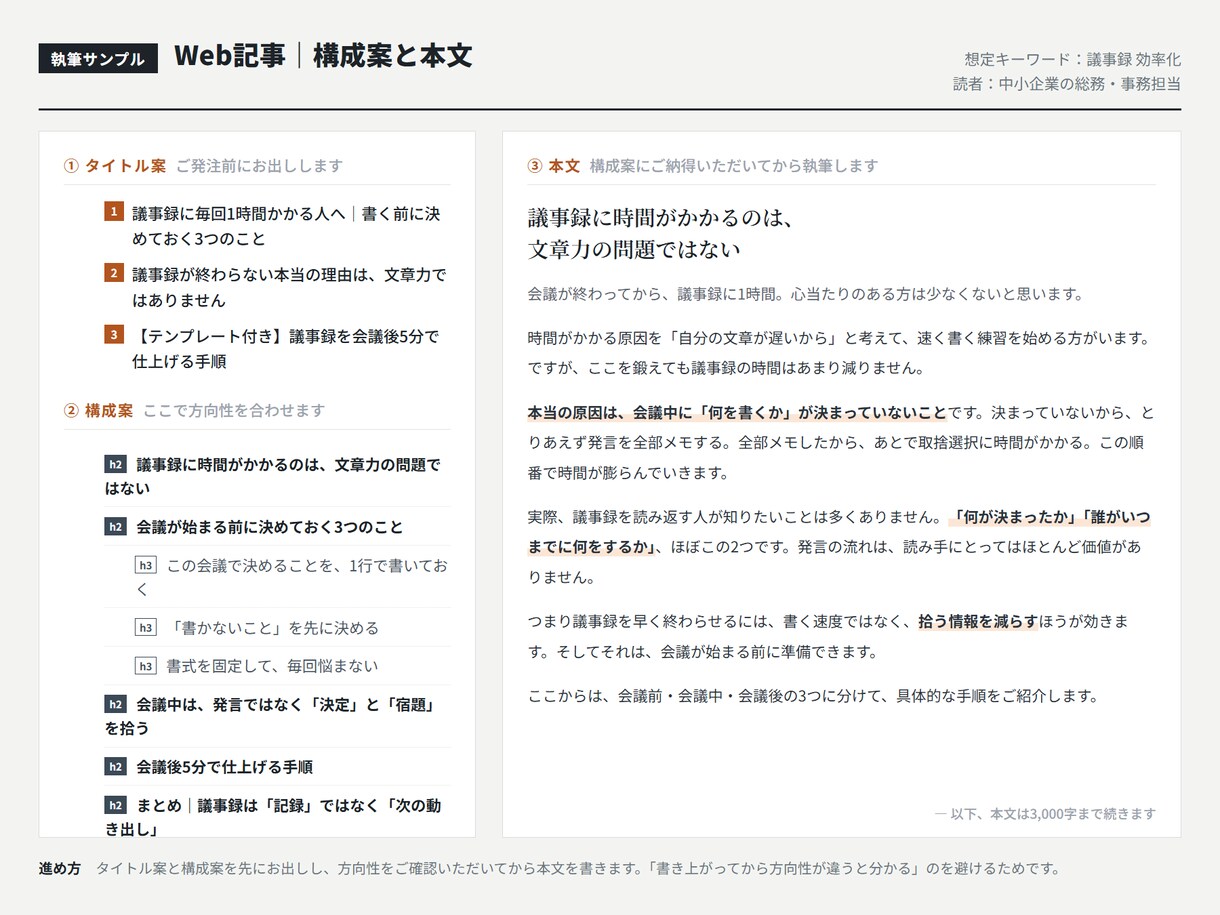Click the note ご発注前にお出しします
This screenshot has width=1220, height=915.
point(259,166)
